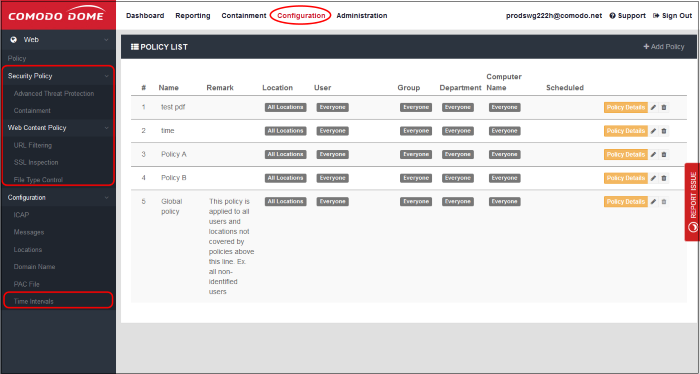Open Locations configuration
The width and height of the screenshot is (700, 374).
click(x=28, y=250)
